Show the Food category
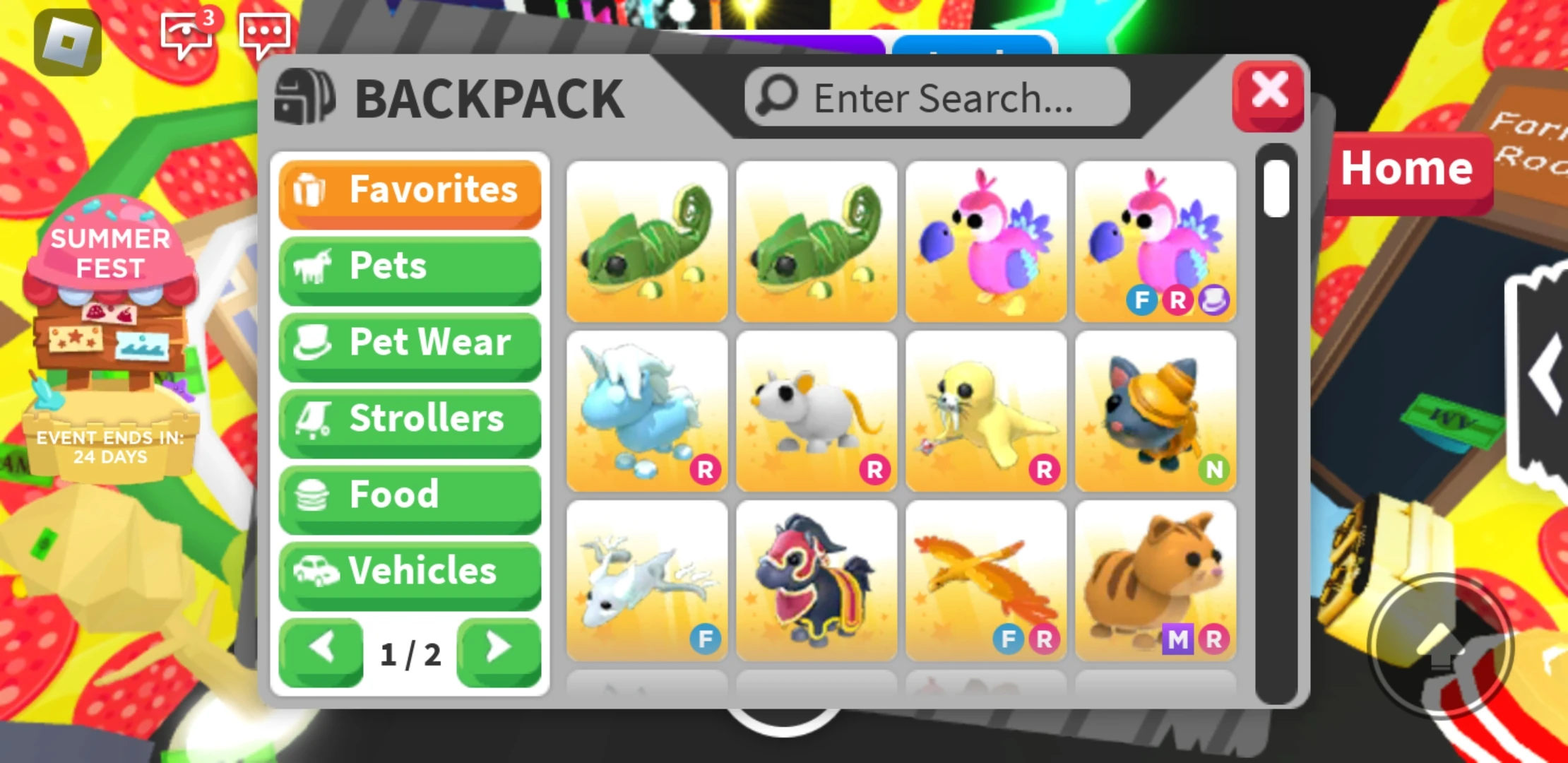Viewport: 1568px width, 763px height. [410, 499]
